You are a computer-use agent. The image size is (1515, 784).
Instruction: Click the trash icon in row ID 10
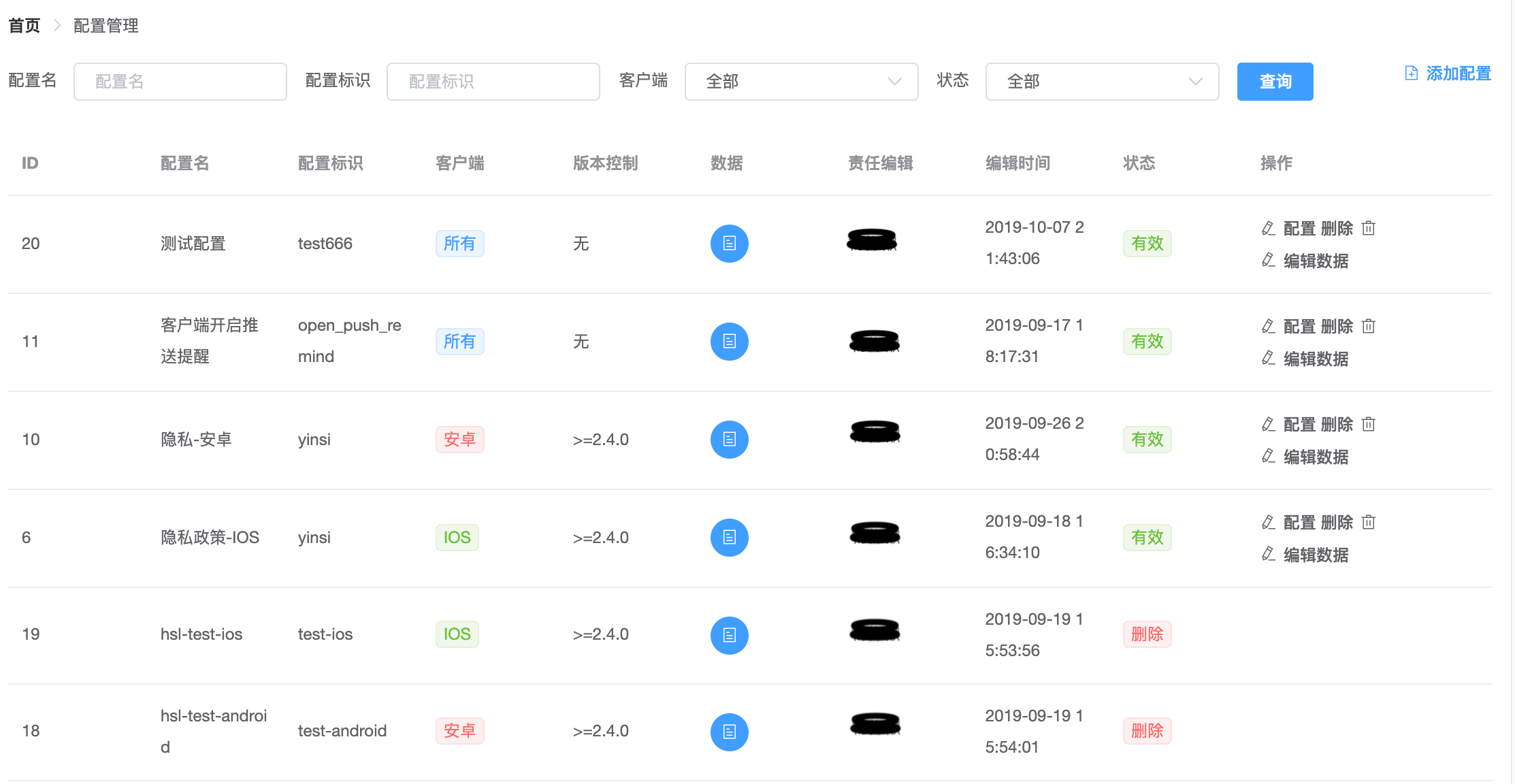click(x=1368, y=424)
